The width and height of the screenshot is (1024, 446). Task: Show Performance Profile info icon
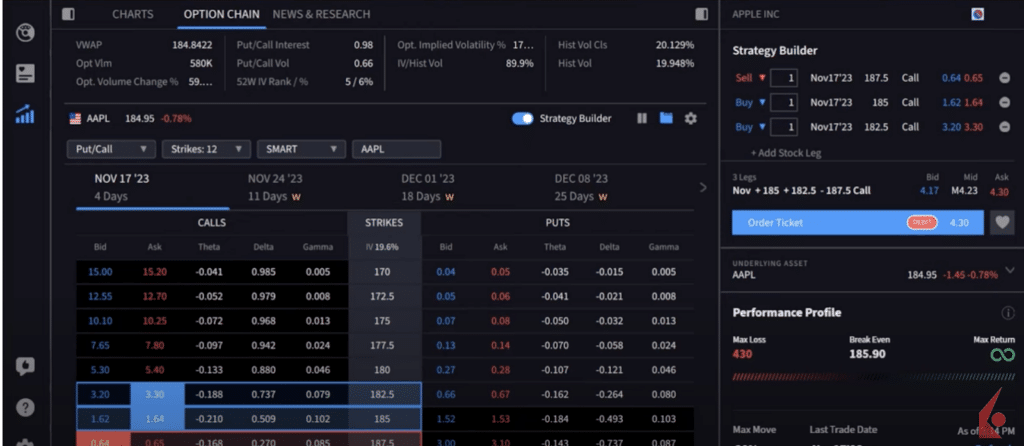(x=1008, y=313)
